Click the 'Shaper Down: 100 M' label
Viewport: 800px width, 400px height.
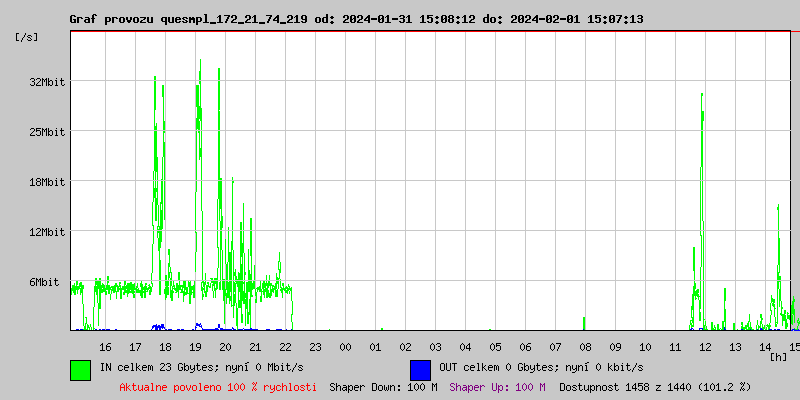point(383,387)
